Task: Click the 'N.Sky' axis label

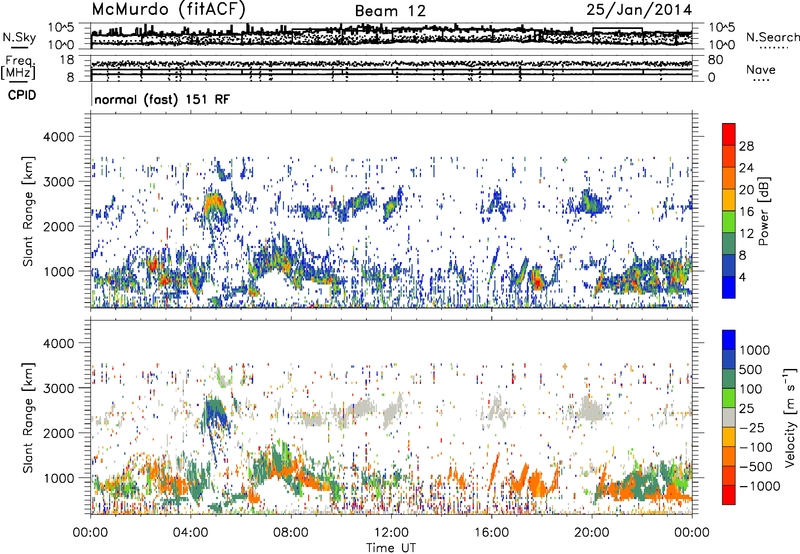Action: click(x=19, y=37)
